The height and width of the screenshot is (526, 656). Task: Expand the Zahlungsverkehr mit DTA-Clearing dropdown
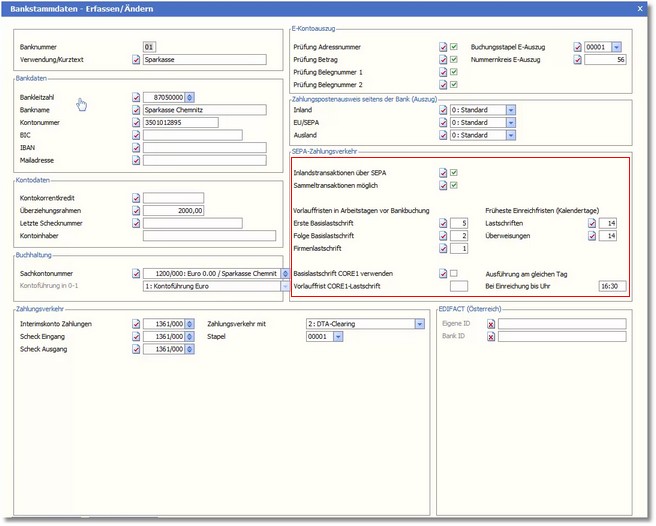419,324
